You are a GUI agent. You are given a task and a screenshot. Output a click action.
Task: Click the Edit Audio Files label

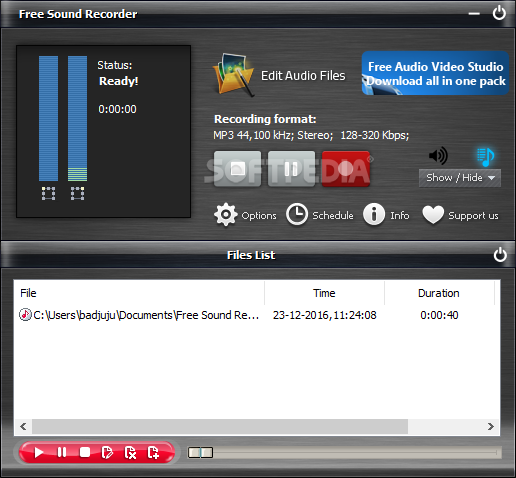pyautogui.click(x=303, y=76)
